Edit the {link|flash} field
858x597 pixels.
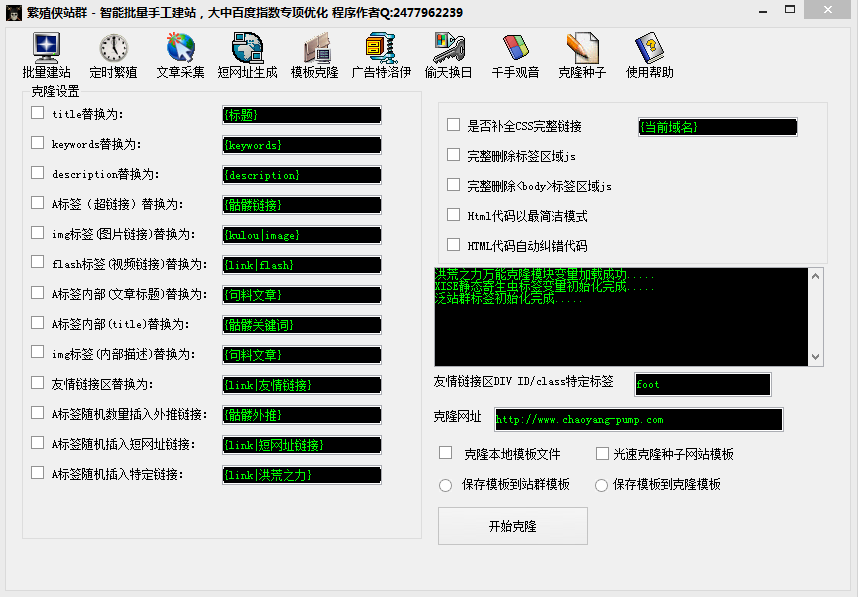coord(302,265)
